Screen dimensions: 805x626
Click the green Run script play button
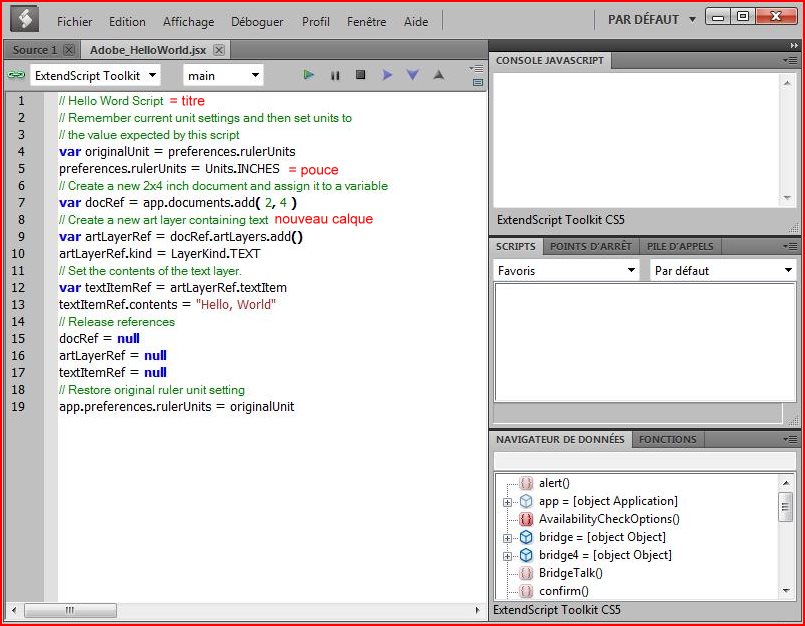pyautogui.click(x=309, y=75)
